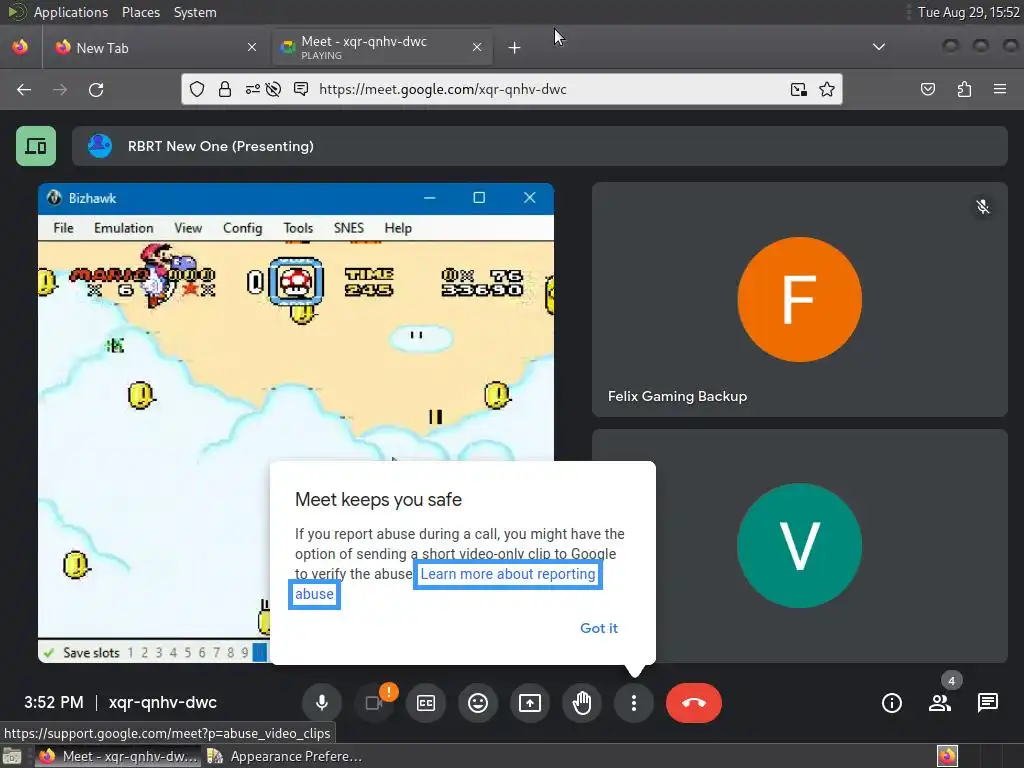Open the Applications menu

point(71,12)
